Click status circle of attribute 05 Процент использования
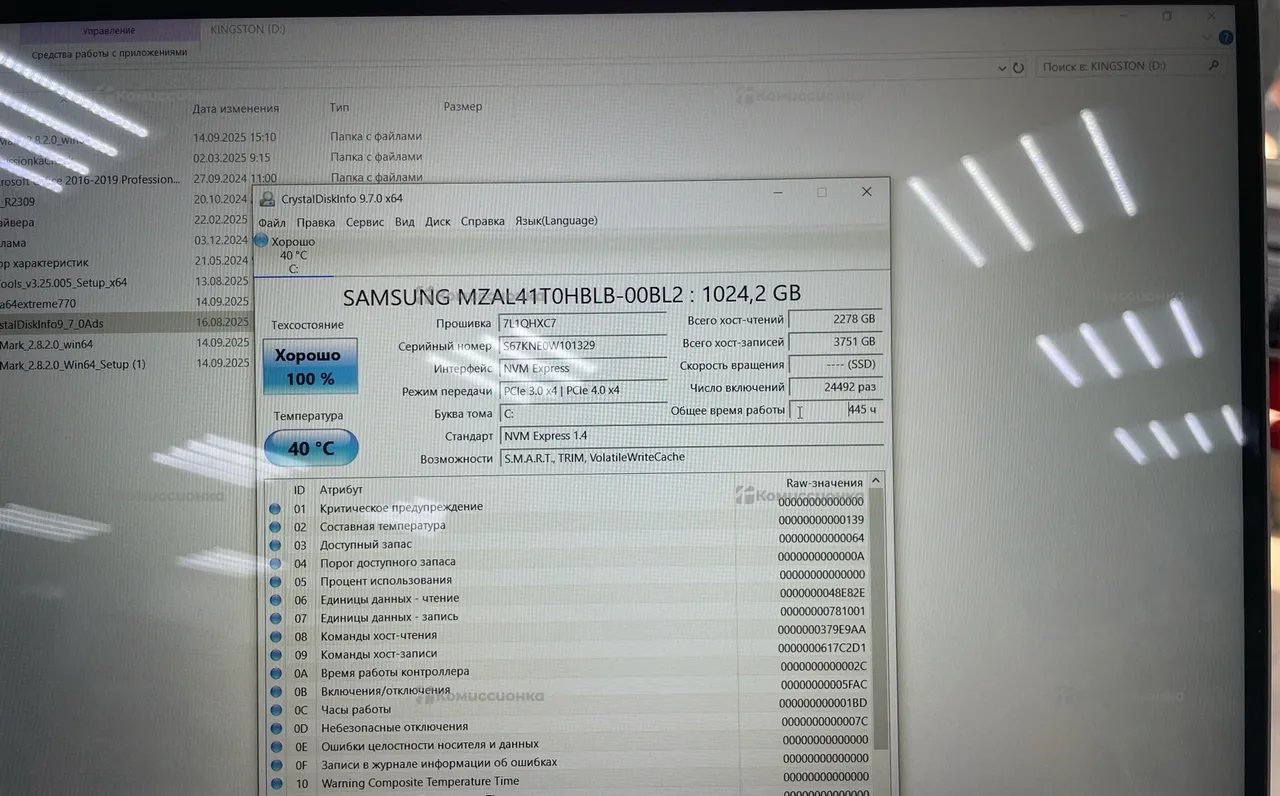Viewport: 1280px width, 796px height. (275, 581)
